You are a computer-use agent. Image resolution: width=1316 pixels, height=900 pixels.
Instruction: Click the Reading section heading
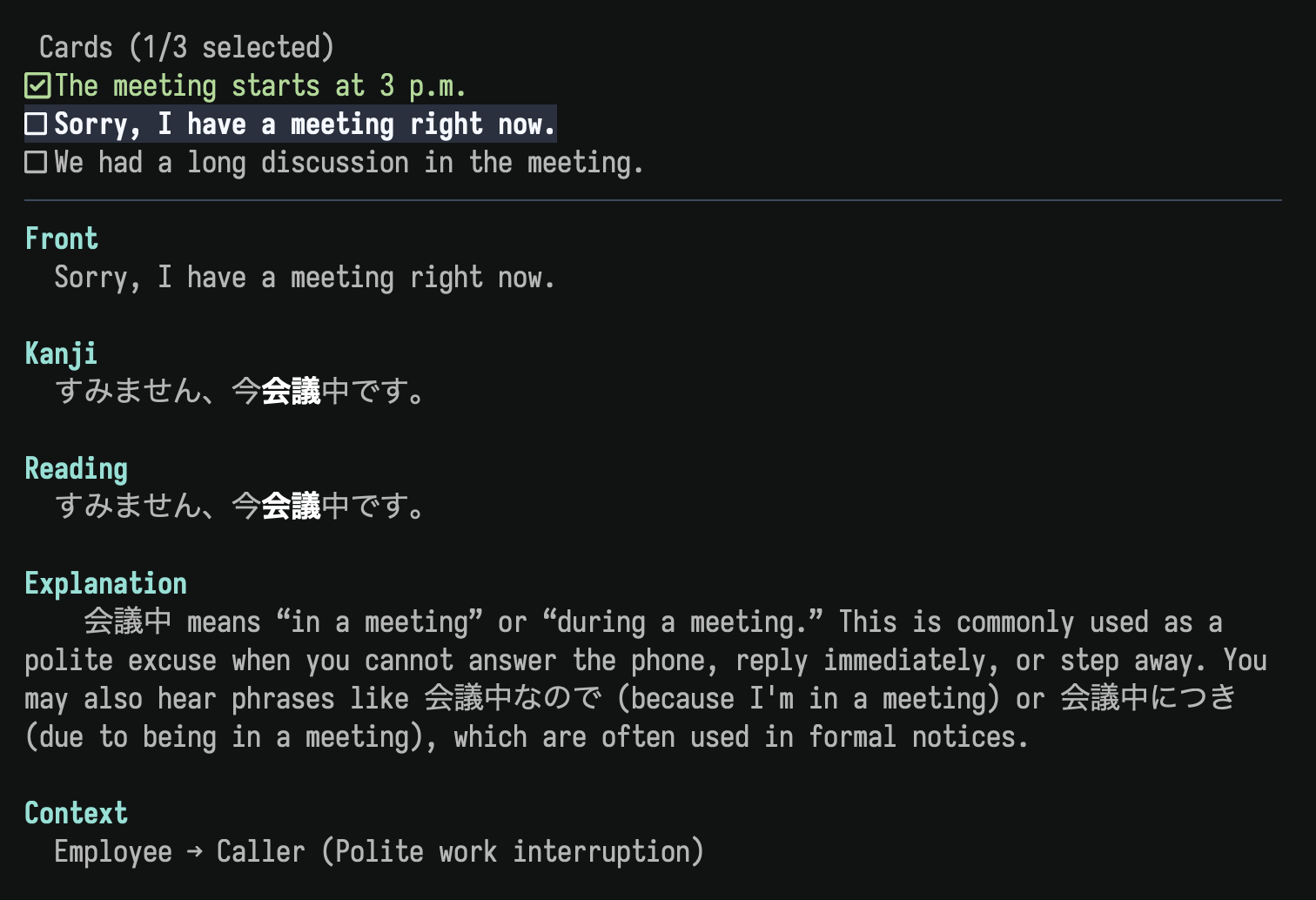click(x=77, y=468)
